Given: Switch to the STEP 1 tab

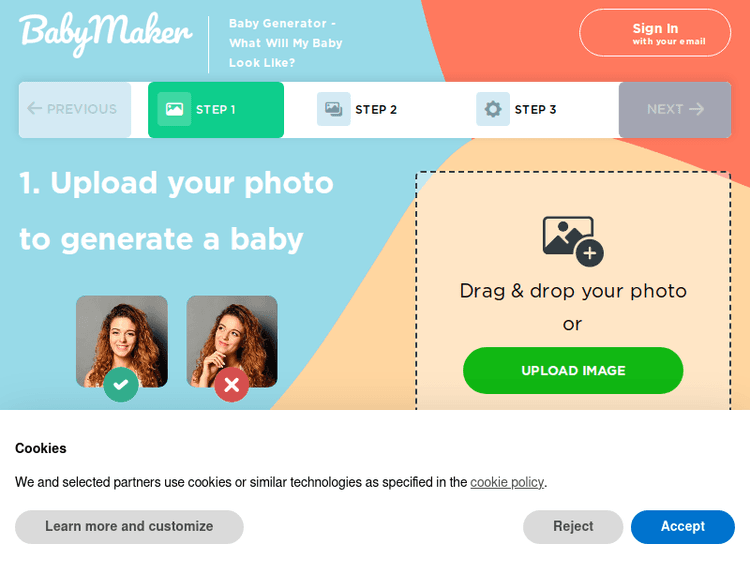Looking at the screenshot, I should (216, 110).
